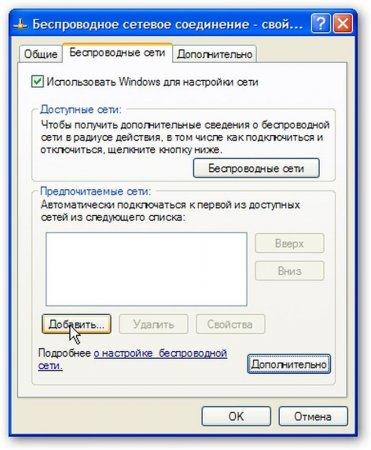Click the Вниз button
Screen dimensions: 371x450
point(289,271)
